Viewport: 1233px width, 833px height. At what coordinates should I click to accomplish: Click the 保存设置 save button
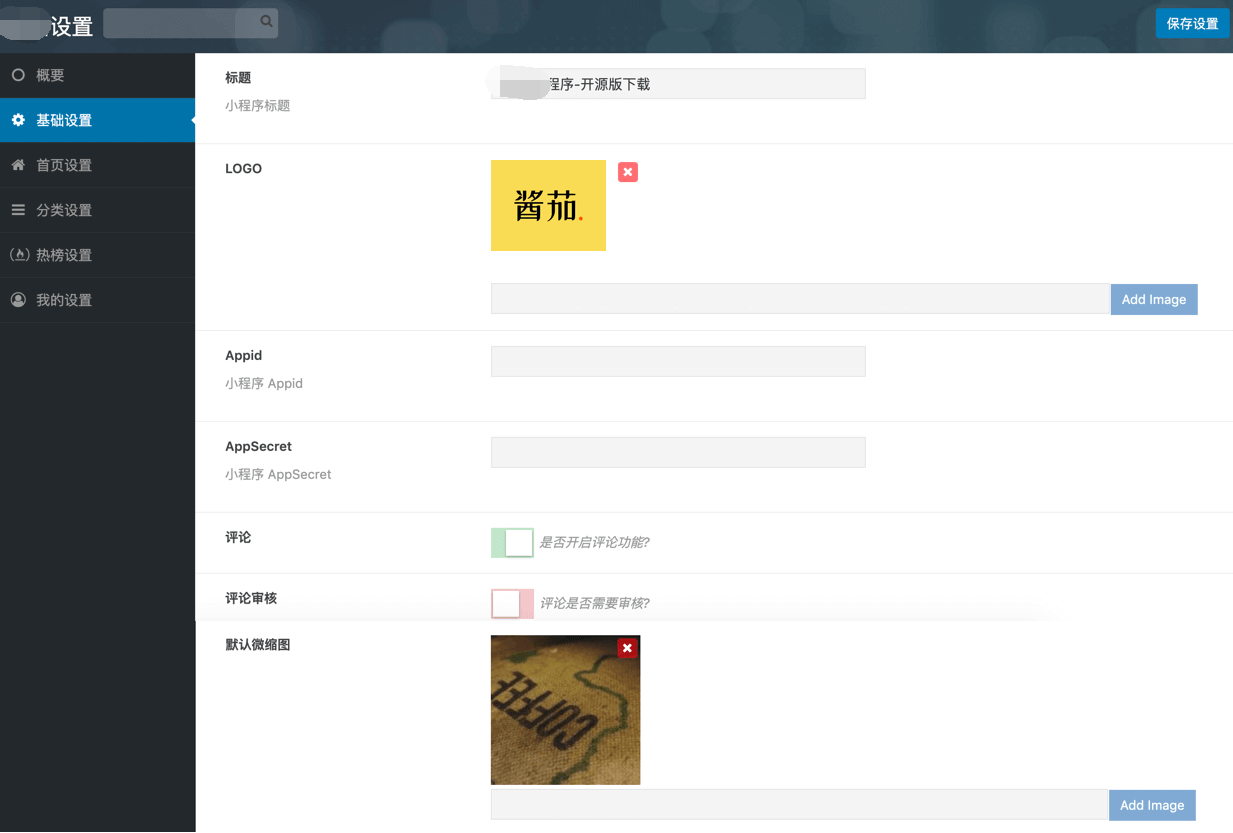[1192, 22]
